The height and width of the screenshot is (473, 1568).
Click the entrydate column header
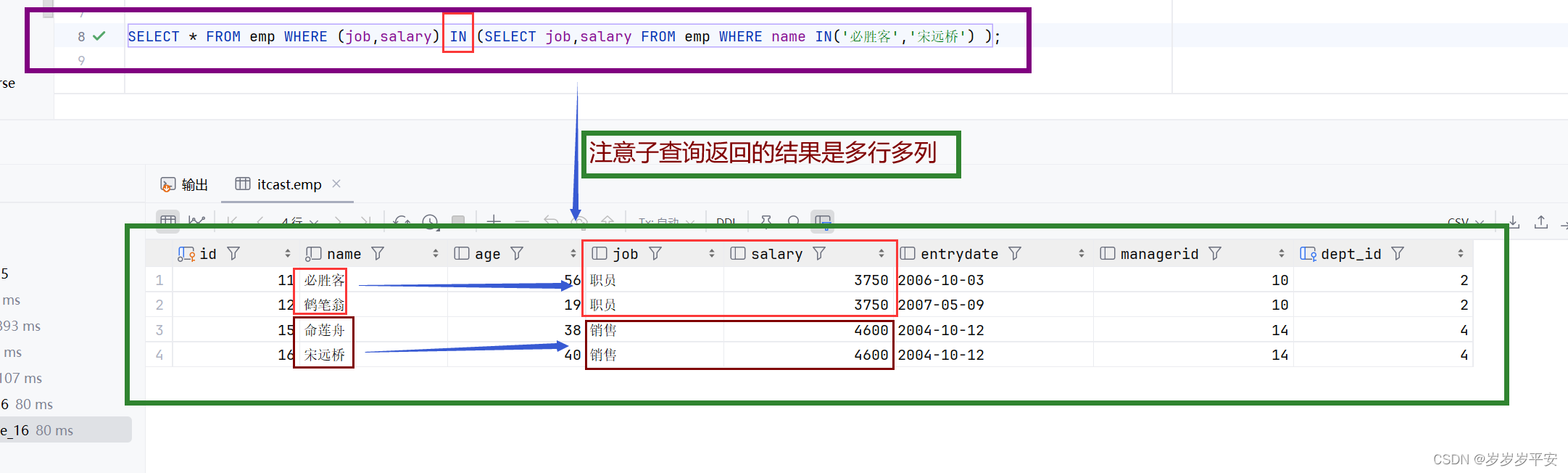(x=959, y=253)
